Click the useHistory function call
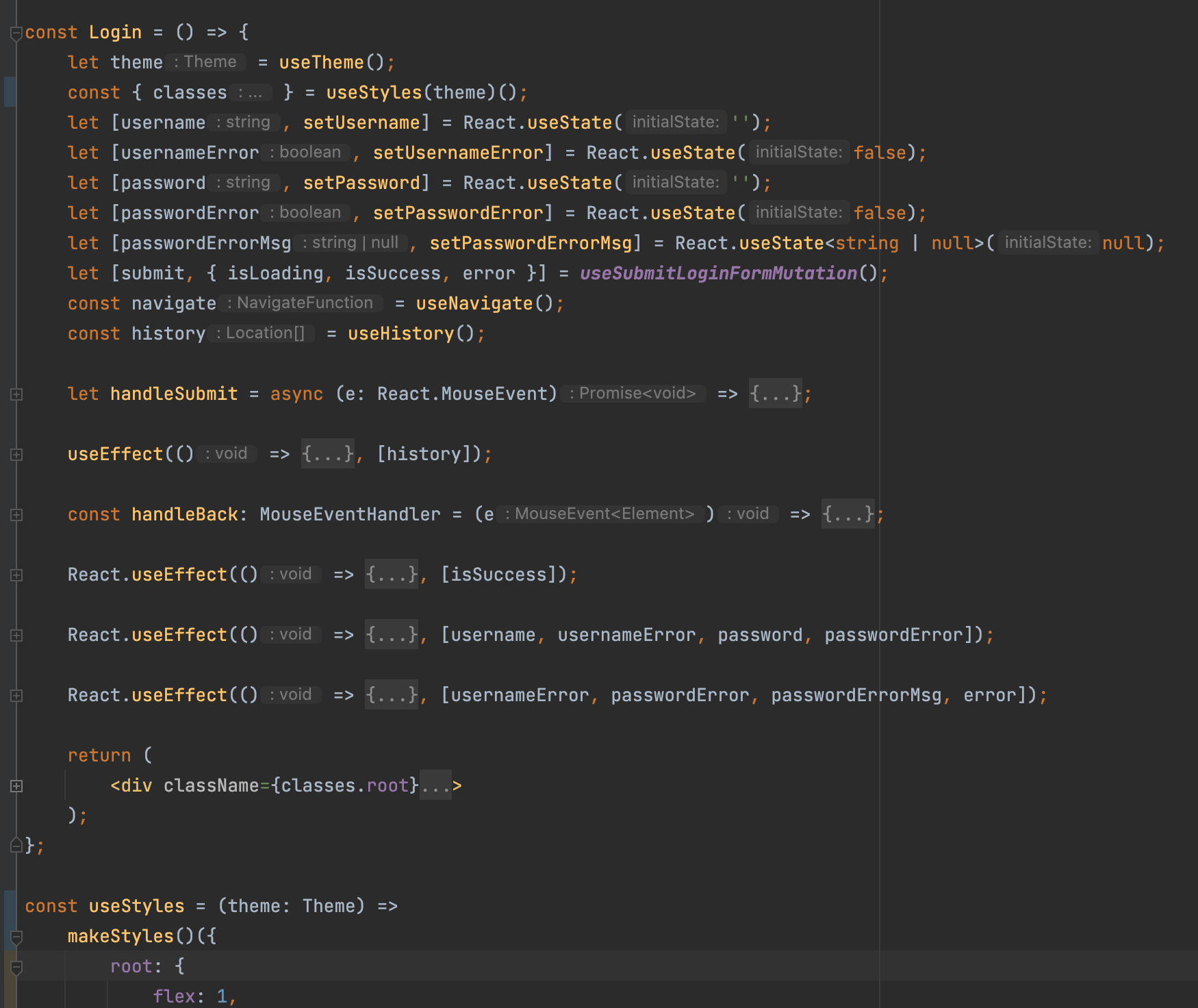Viewport: 1198px width, 1008px height. [x=401, y=333]
